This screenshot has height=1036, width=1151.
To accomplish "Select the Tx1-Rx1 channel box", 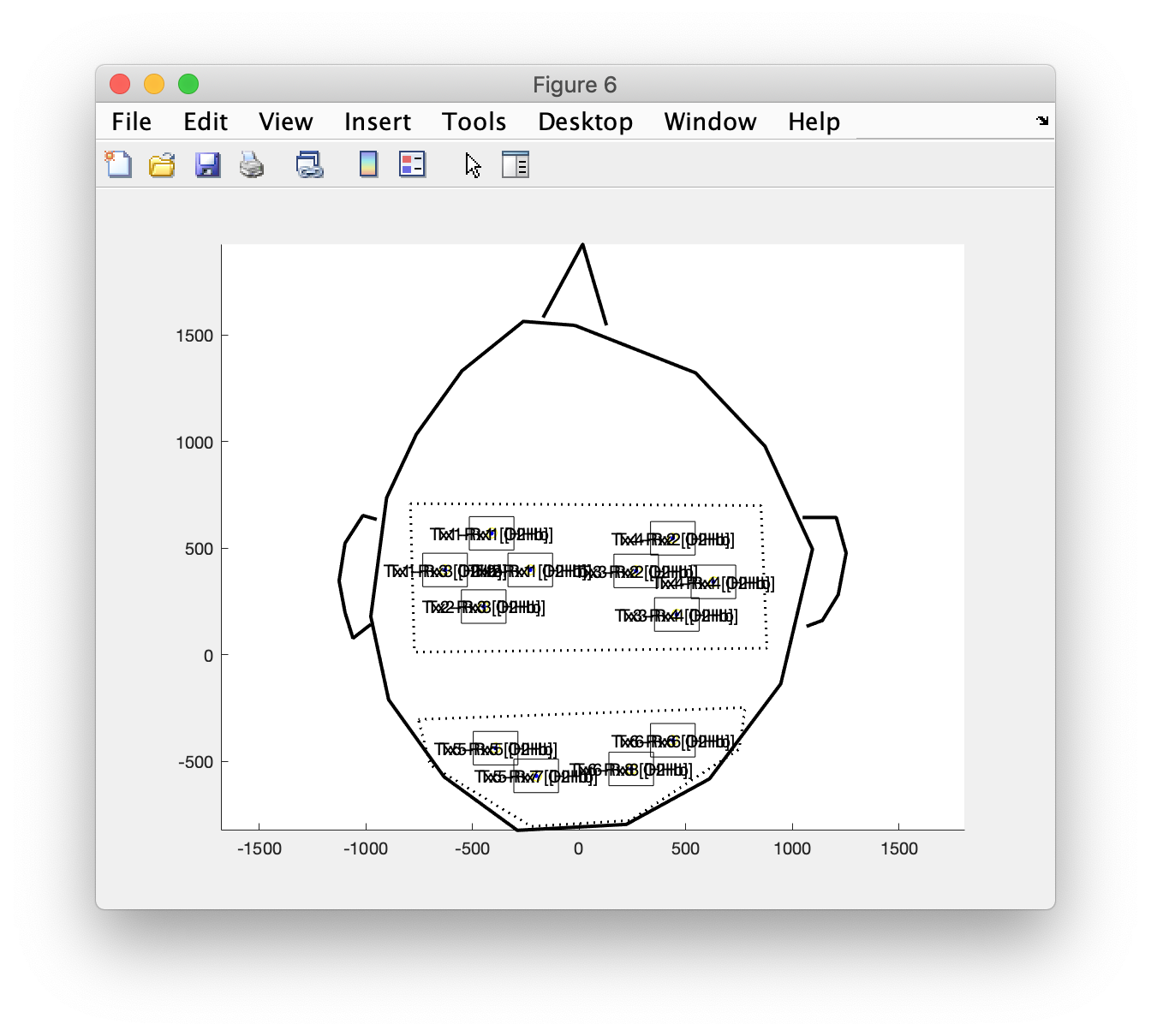I will [x=492, y=533].
